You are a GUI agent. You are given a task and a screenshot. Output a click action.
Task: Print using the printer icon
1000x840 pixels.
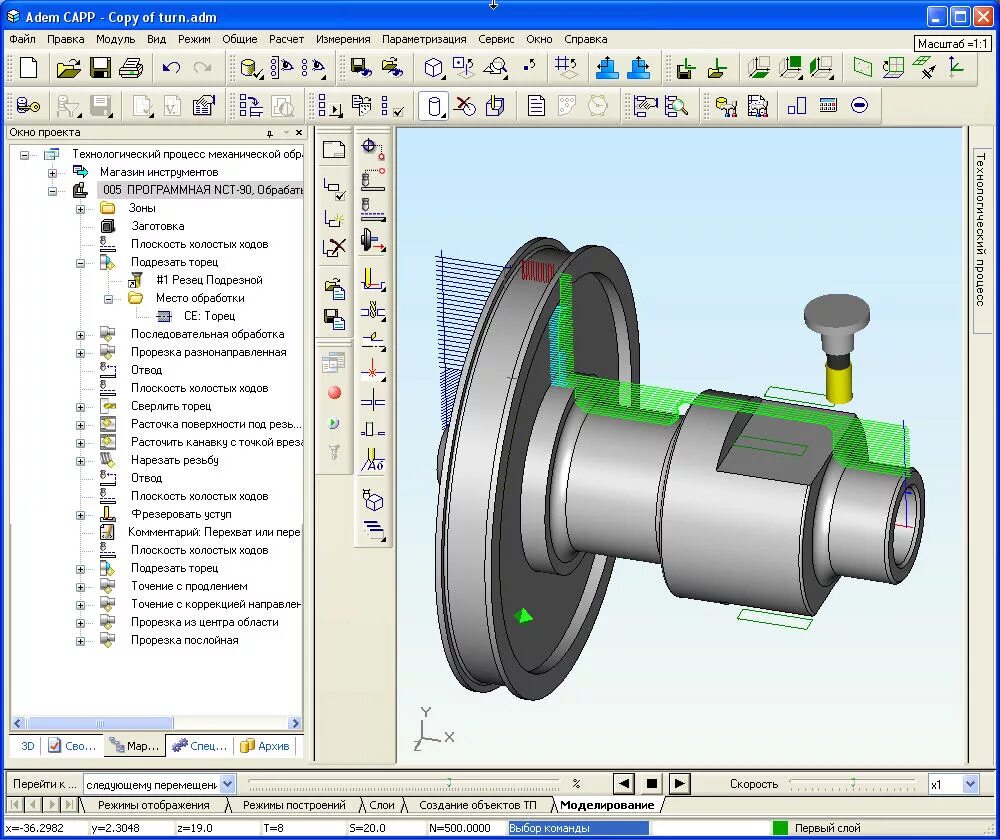tap(131, 68)
